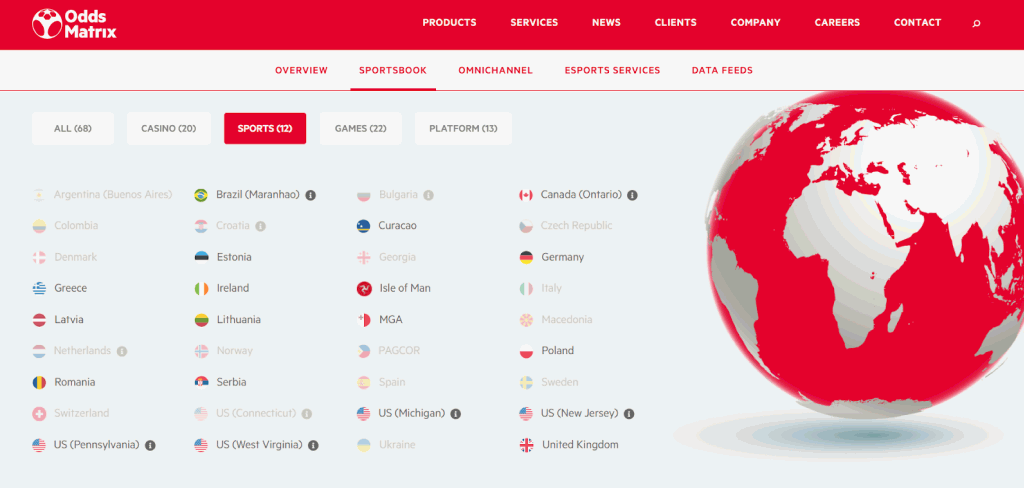Click the info icon next to US (New Jersey)
The width and height of the screenshot is (1024, 488).
629,414
